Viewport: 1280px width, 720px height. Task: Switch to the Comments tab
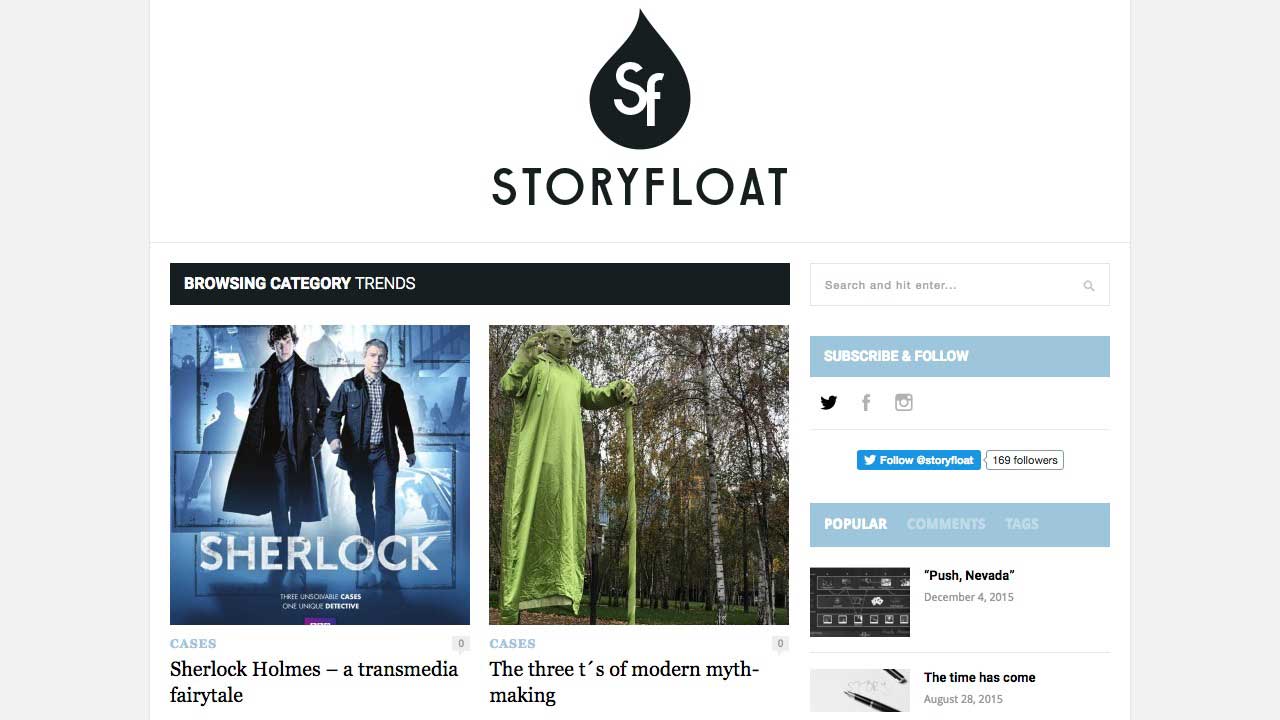pyautogui.click(x=946, y=524)
